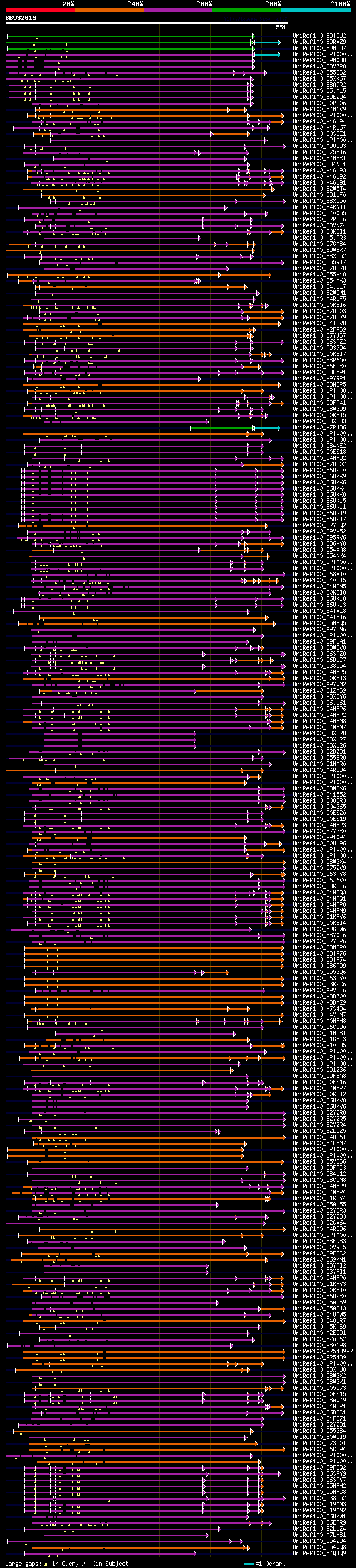Click the orange ~40% identity legend segment
Image resolution: width=356 pixels, height=1568 pixels.
[109, 10]
